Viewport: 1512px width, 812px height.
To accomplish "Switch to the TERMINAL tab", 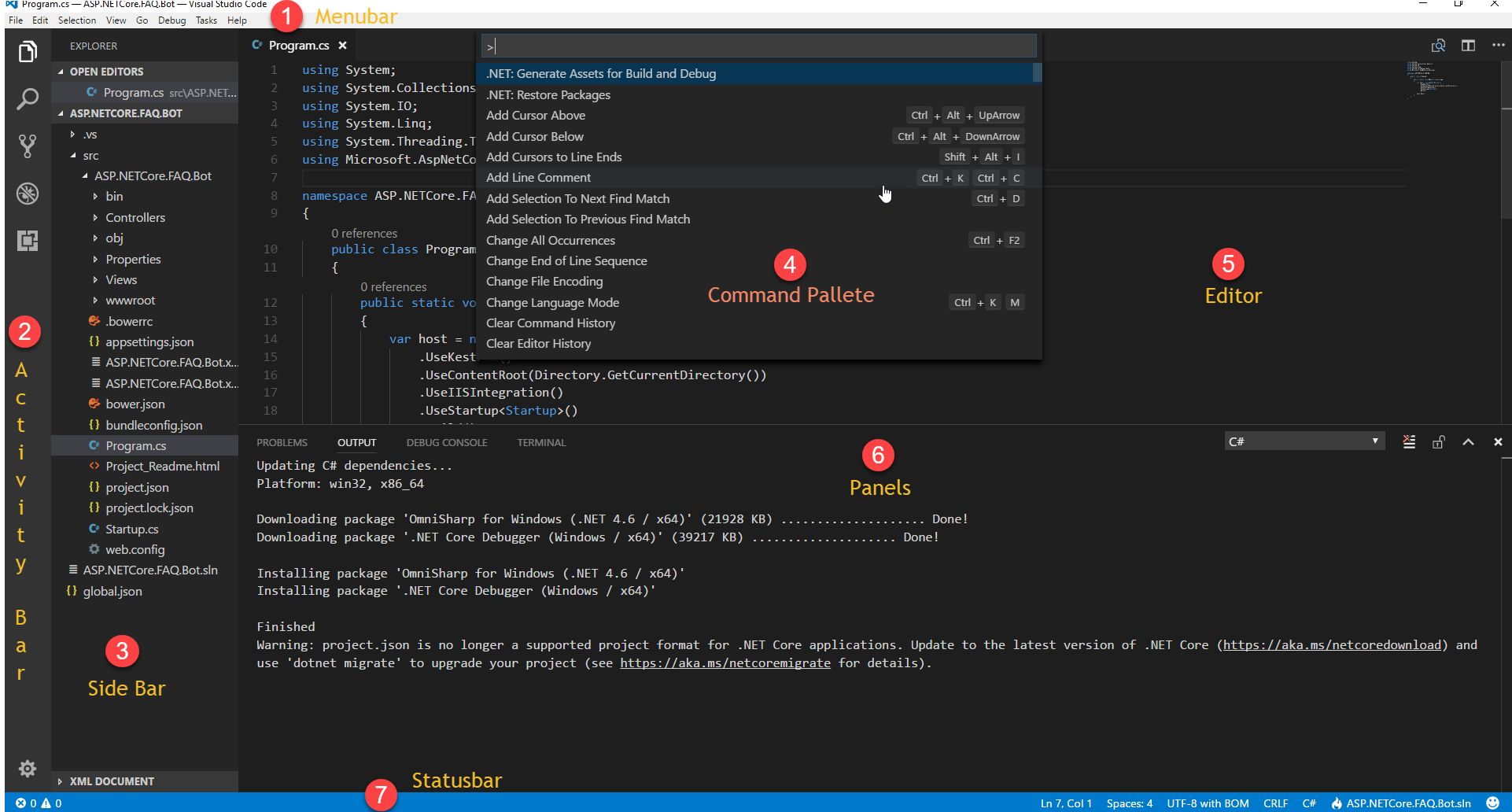I will pos(541,443).
